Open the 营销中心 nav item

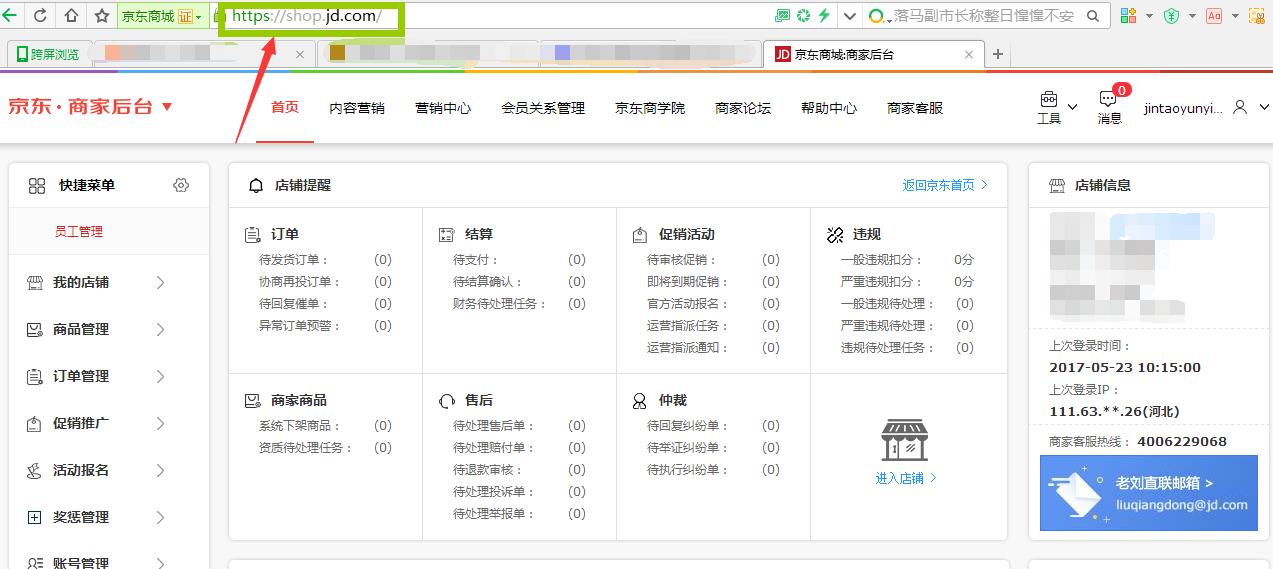443,108
